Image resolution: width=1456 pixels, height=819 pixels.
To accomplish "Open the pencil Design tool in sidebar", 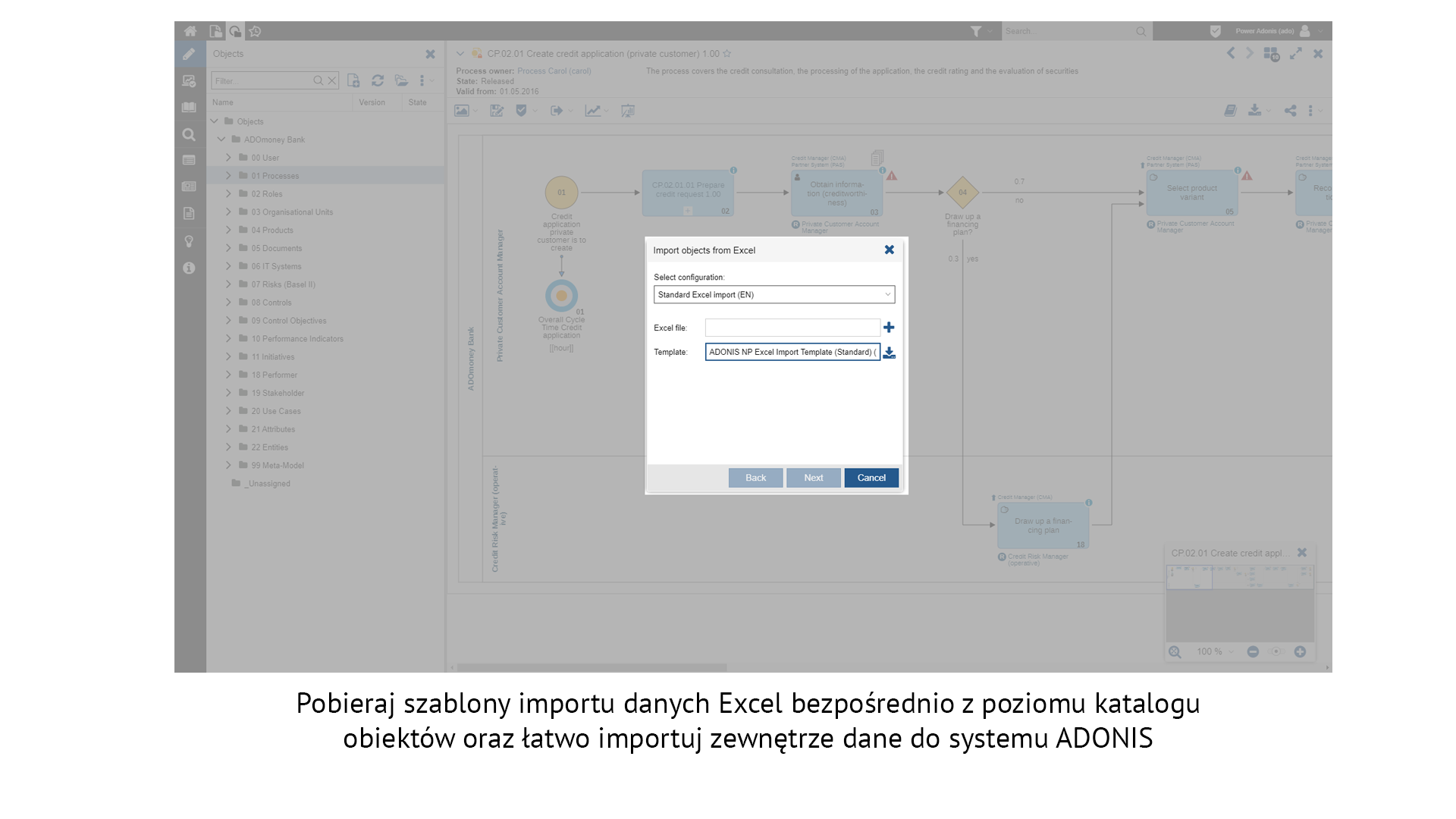I will 190,55.
